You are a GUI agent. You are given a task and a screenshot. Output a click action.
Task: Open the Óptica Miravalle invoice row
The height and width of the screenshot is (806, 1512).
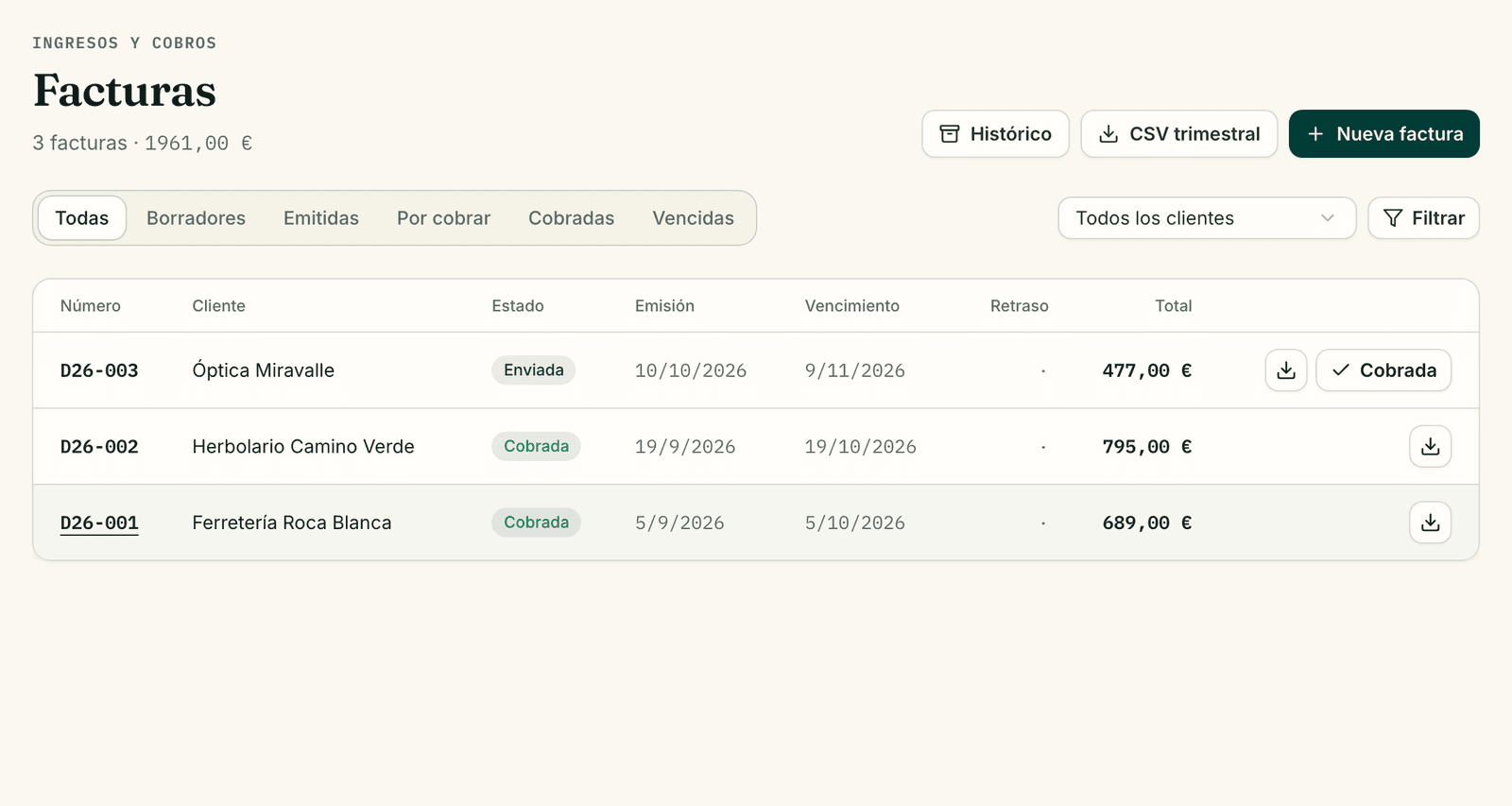tap(756, 370)
